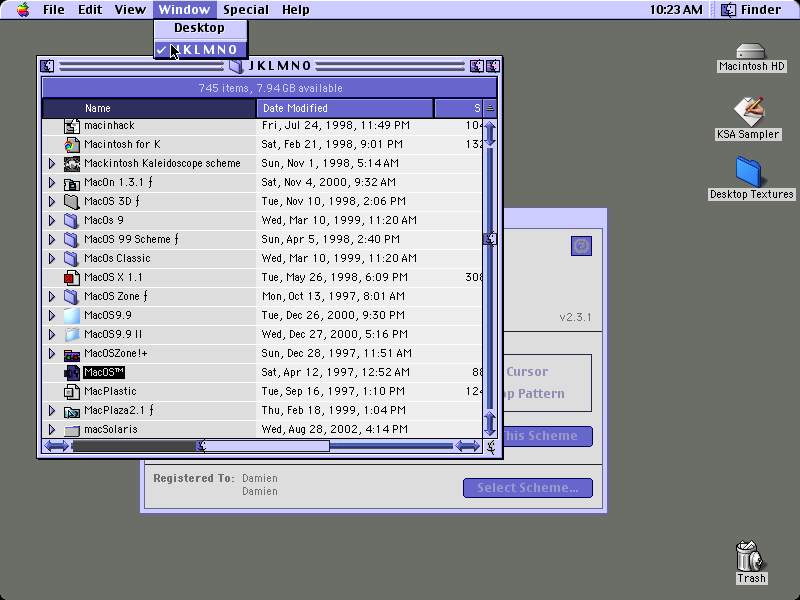Click the Mackintosh Kaleidoscope scheme folder icon
Screen dimensions: 800x600
(x=71, y=164)
